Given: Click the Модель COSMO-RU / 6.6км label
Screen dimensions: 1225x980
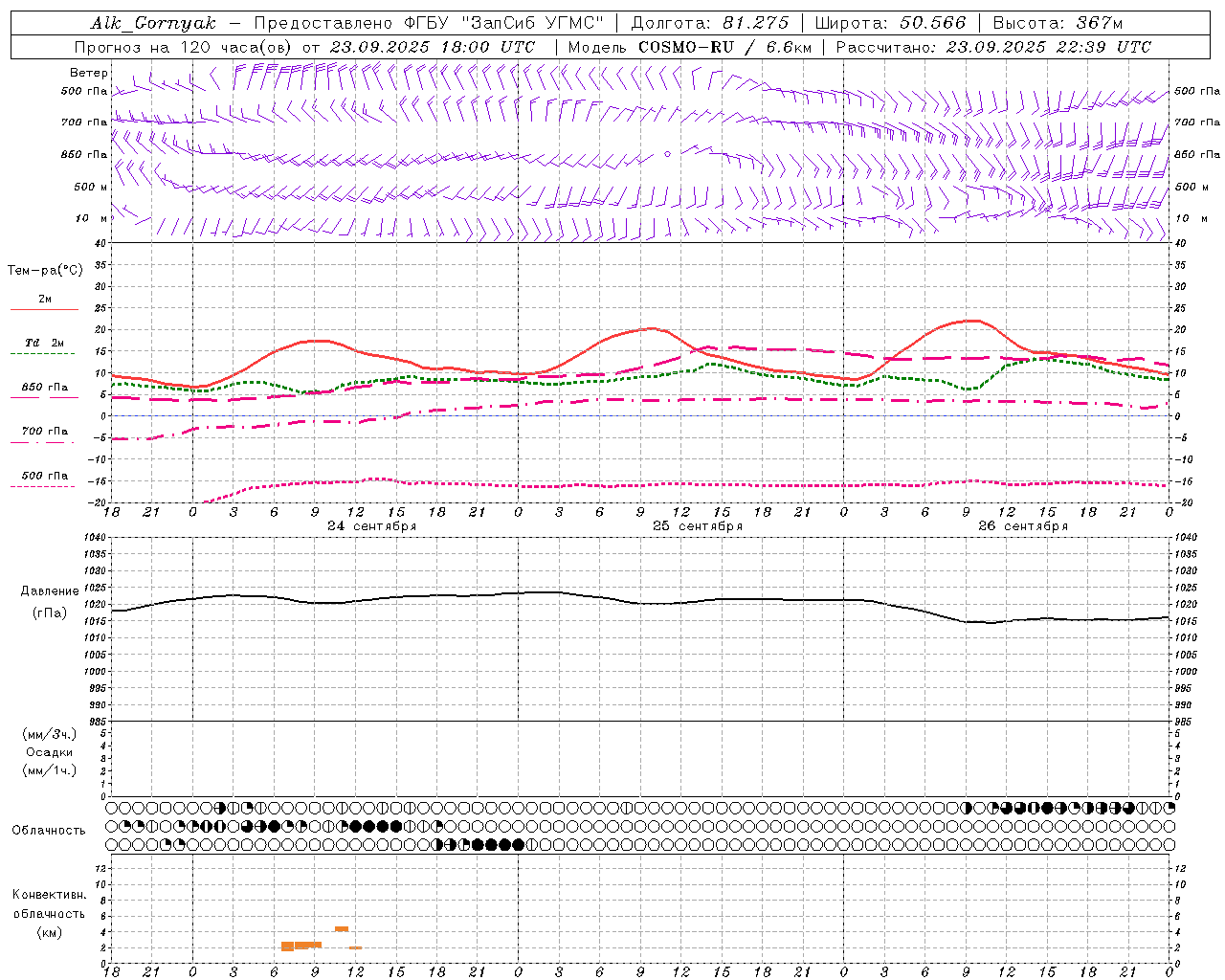Looking at the screenshot, I should pos(692,47).
